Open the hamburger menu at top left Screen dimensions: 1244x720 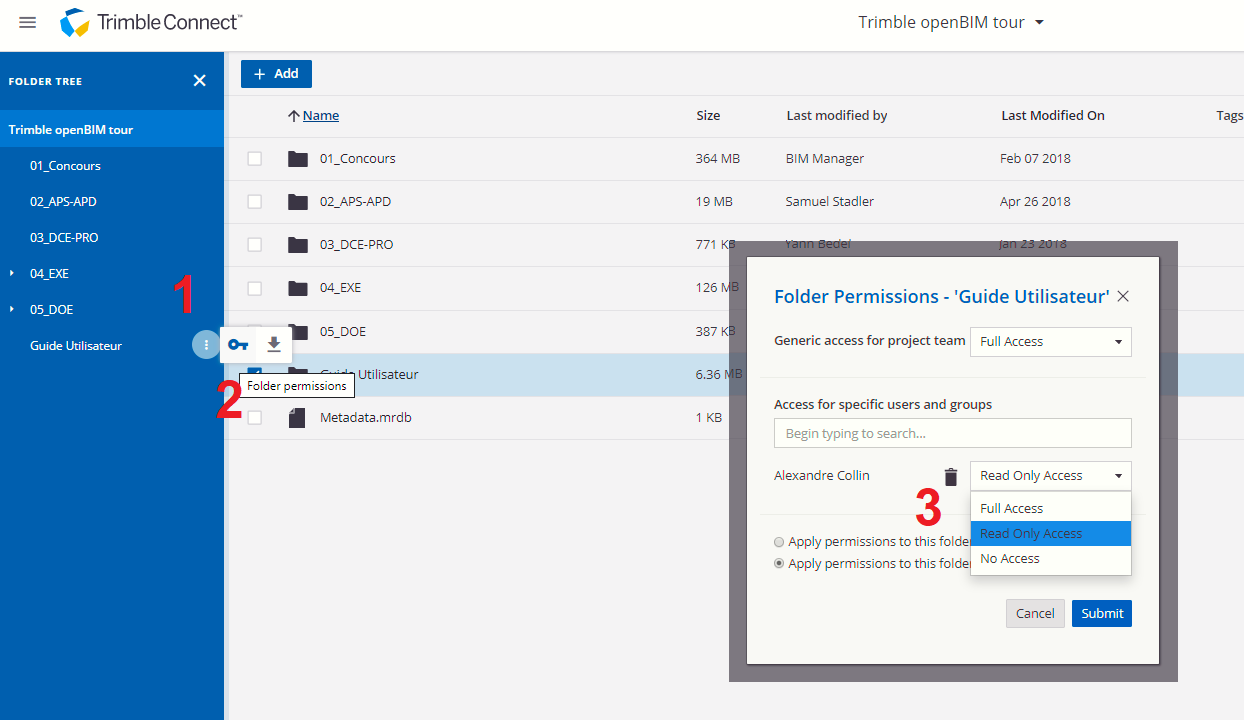(x=27, y=22)
